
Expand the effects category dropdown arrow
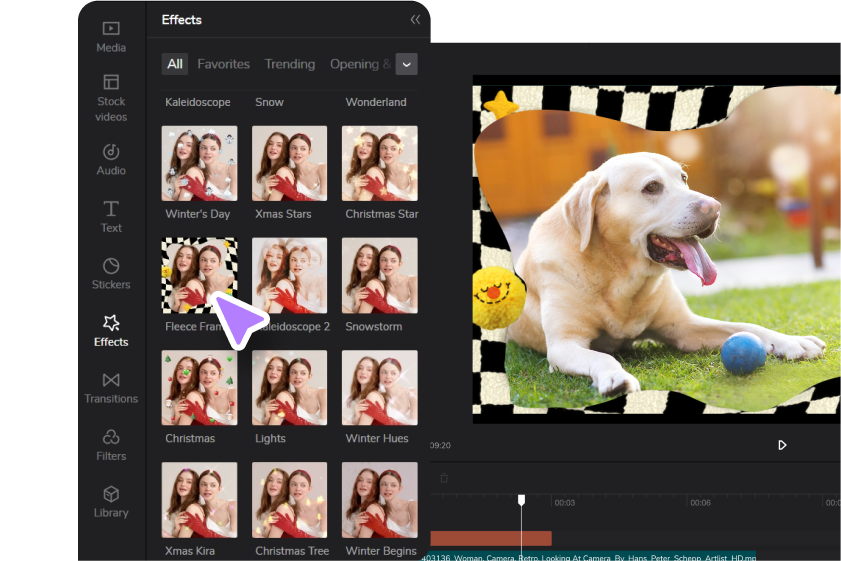[x=406, y=64]
